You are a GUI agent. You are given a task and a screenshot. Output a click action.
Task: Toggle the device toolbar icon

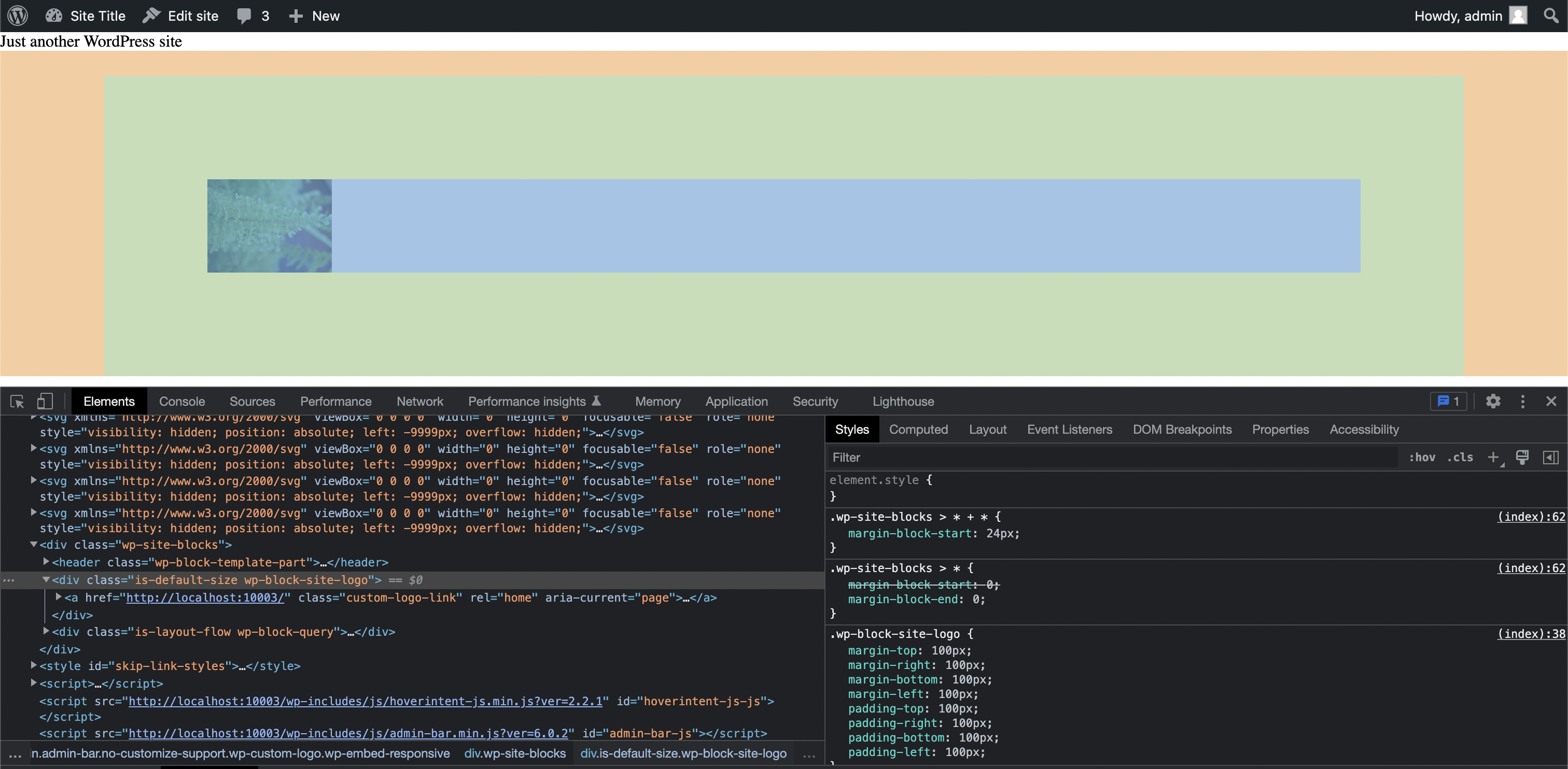(x=45, y=402)
